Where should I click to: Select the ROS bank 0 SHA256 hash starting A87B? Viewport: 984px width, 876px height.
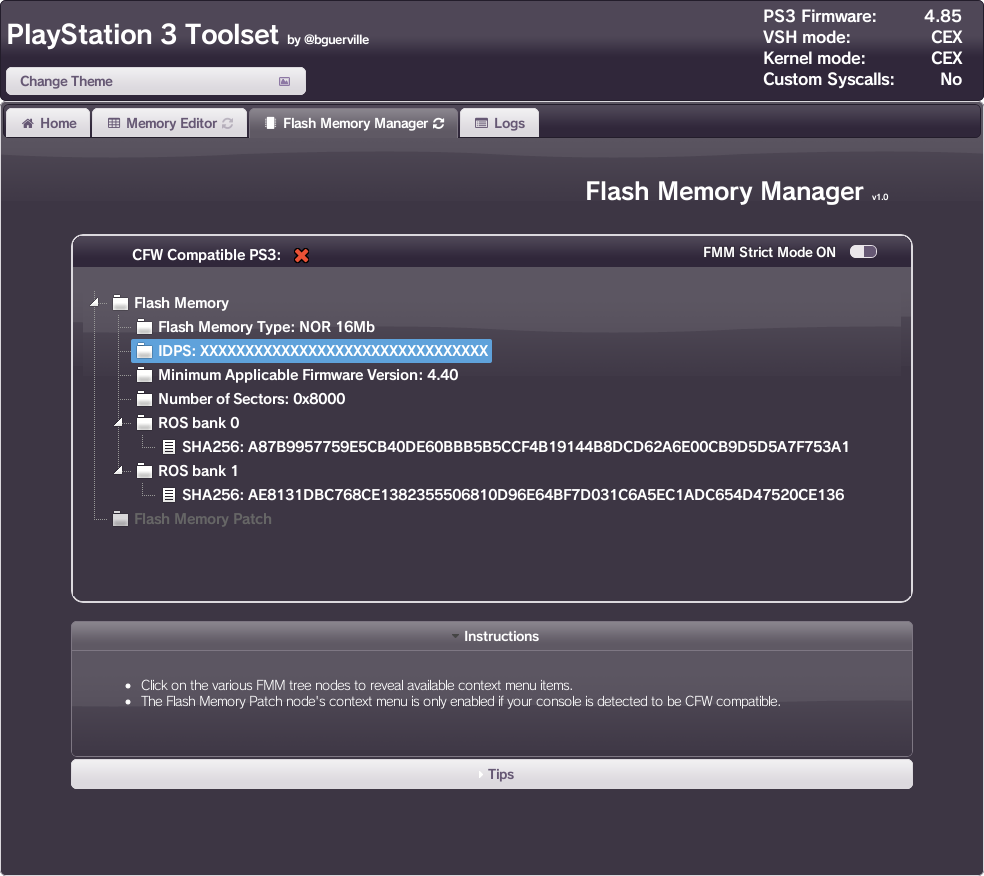coord(515,447)
